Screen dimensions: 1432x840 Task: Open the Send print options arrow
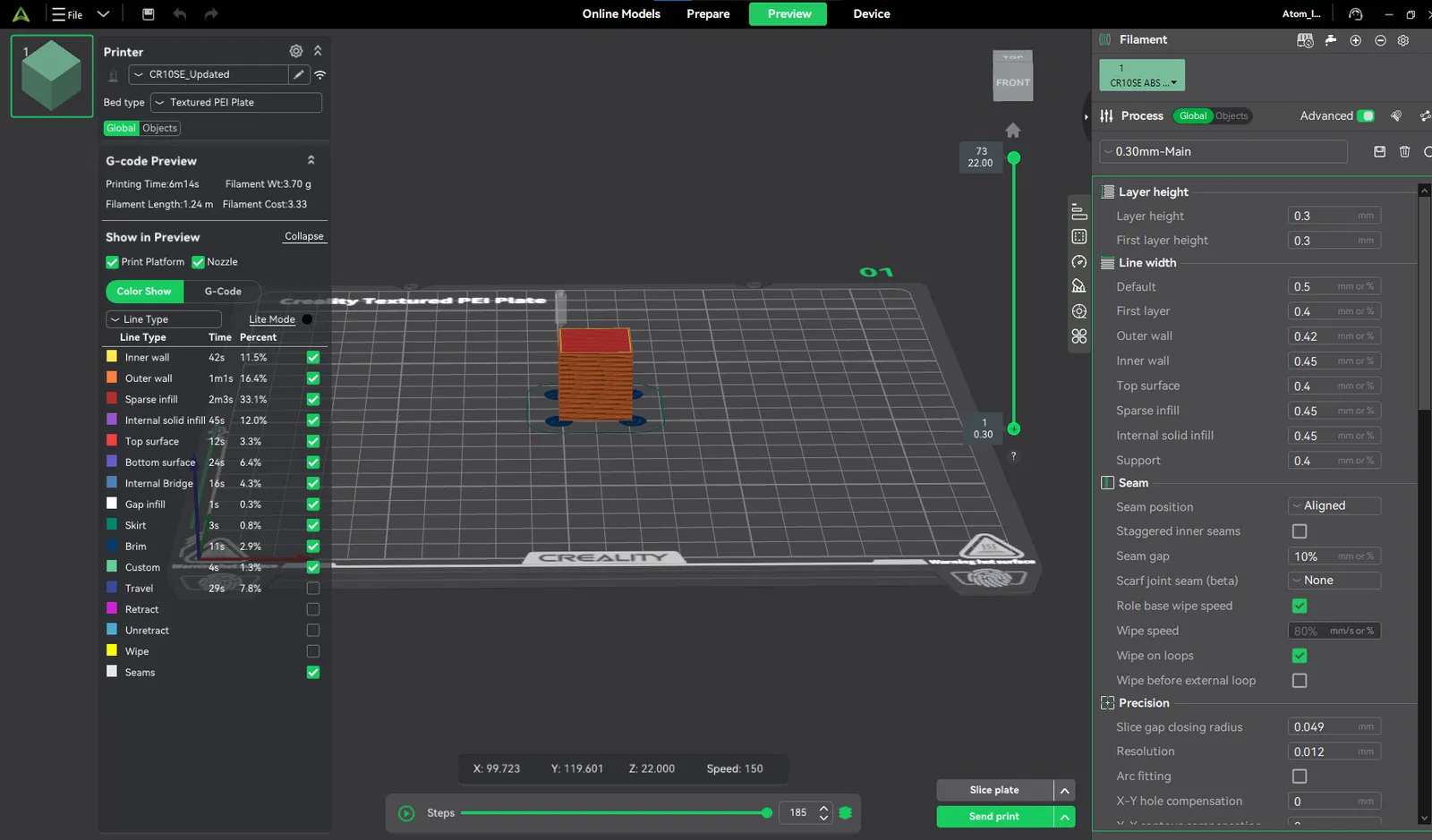tap(1064, 817)
